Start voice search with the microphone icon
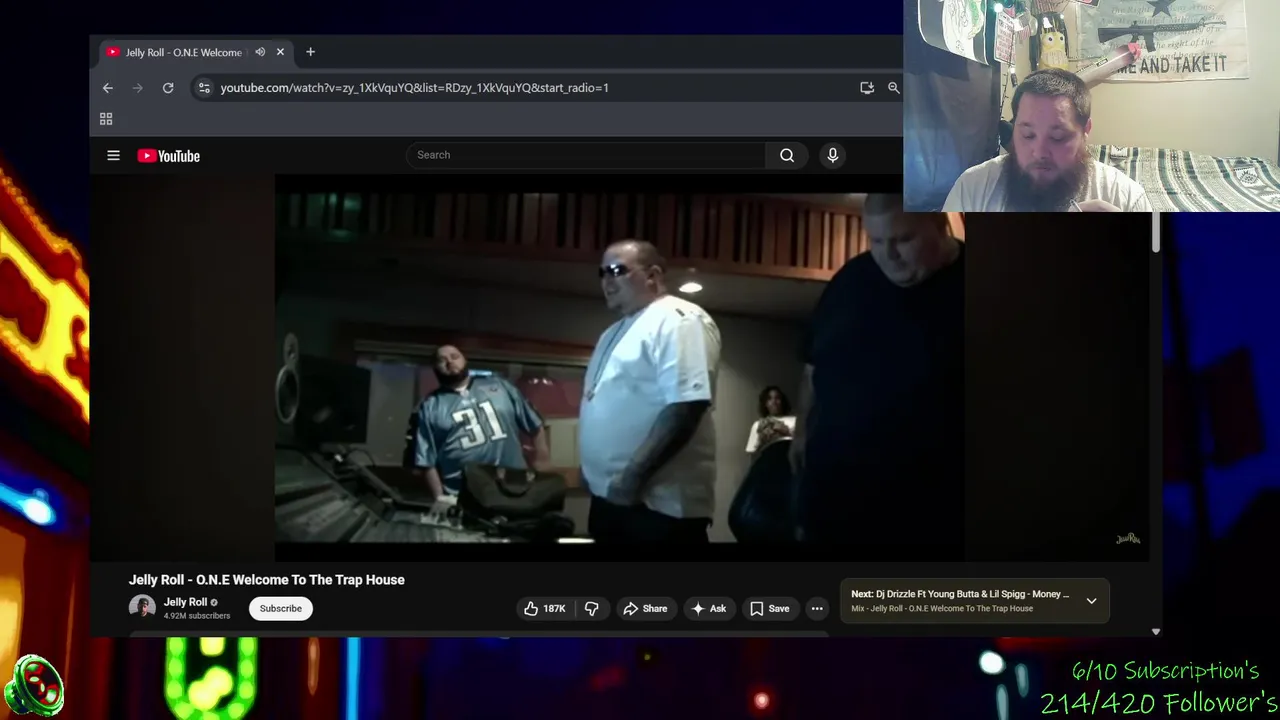Viewport: 1280px width, 720px height. pyautogui.click(x=832, y=155)
